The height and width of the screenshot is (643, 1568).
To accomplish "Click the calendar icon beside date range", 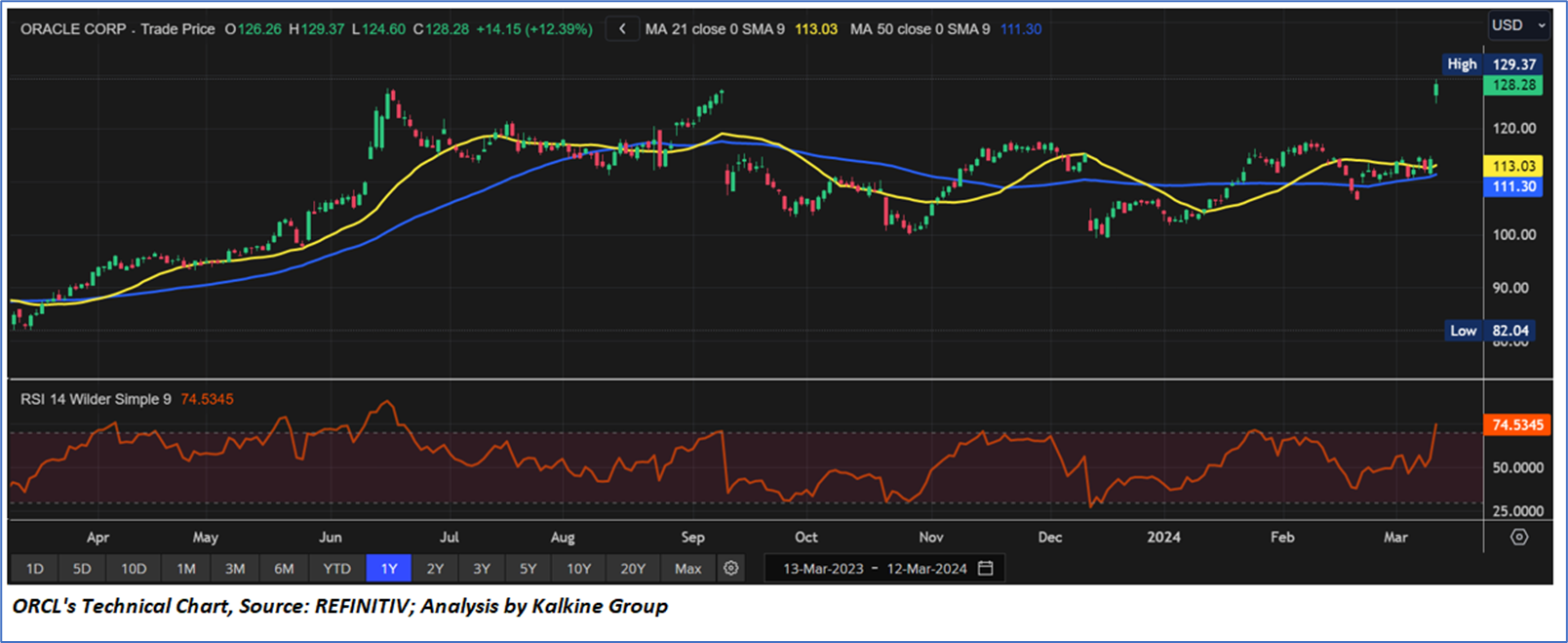I will click(x=986, y=568).
